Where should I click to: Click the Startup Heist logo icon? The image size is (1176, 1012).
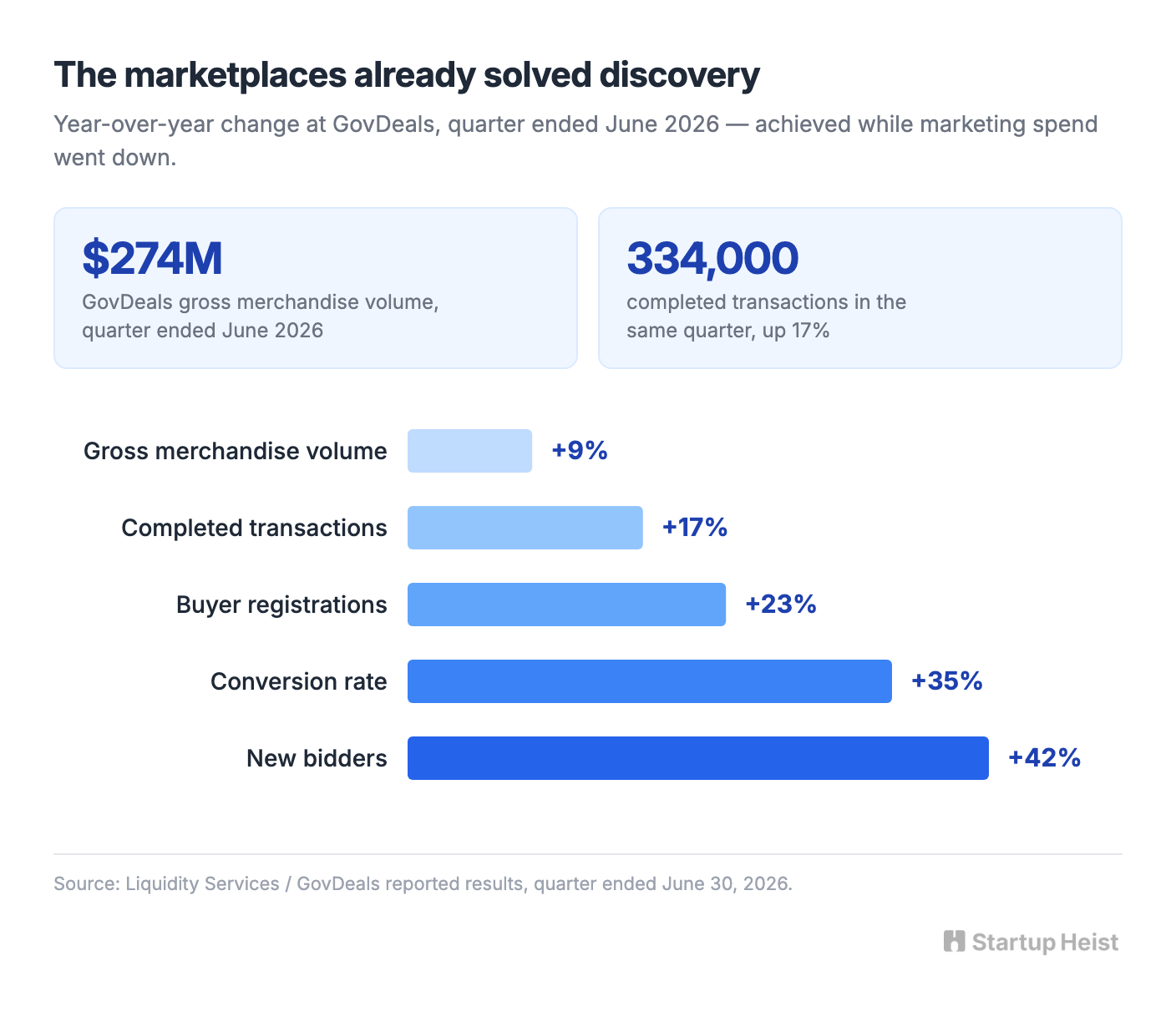tap(954, 942)
